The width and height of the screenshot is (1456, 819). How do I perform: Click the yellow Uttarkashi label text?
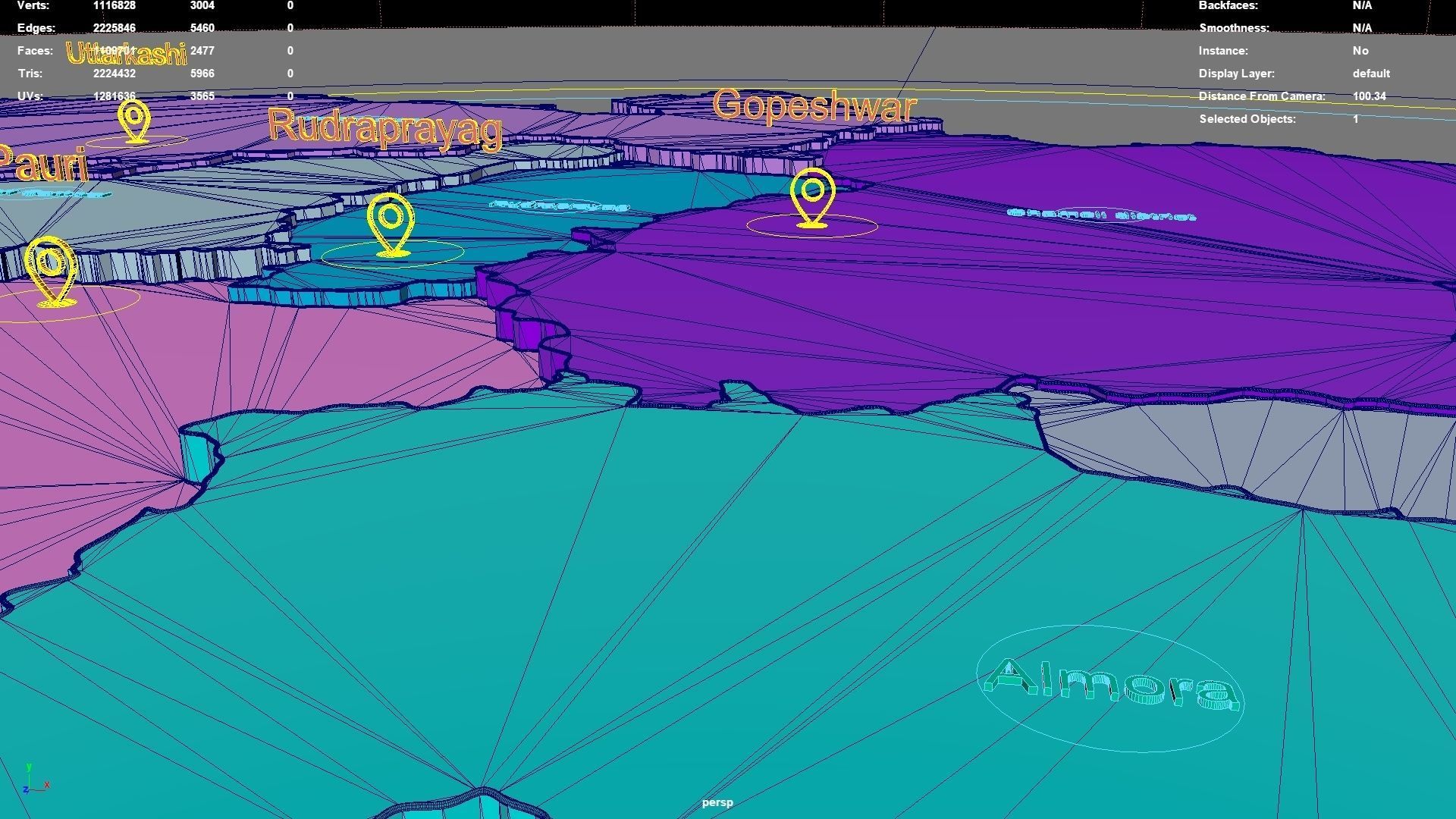pos(126,53)
